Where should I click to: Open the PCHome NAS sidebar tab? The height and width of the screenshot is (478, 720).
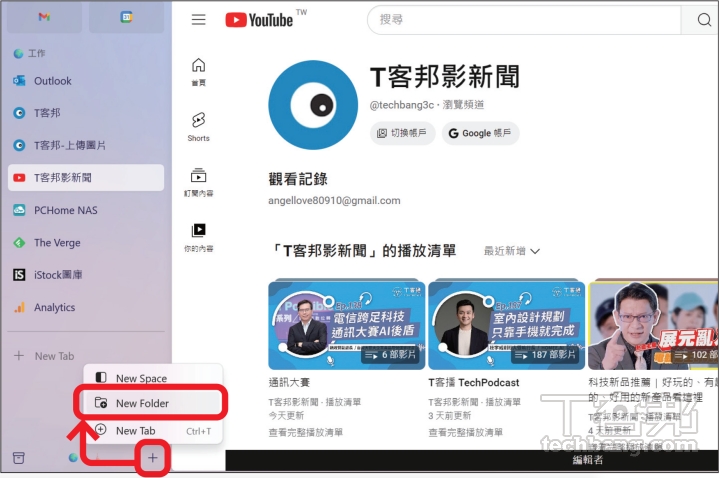(86, 210)
